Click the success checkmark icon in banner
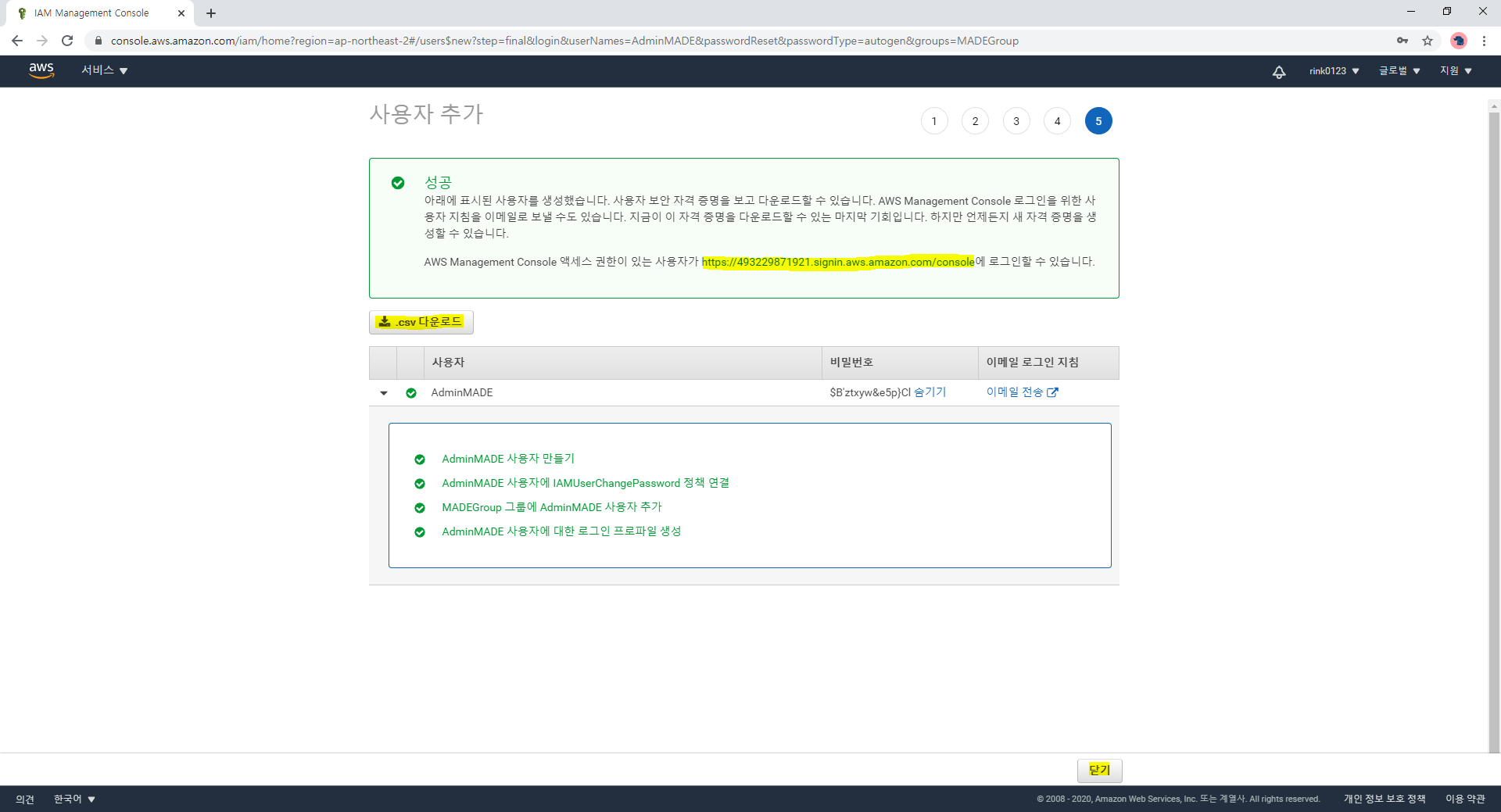 tap(398, 183)
